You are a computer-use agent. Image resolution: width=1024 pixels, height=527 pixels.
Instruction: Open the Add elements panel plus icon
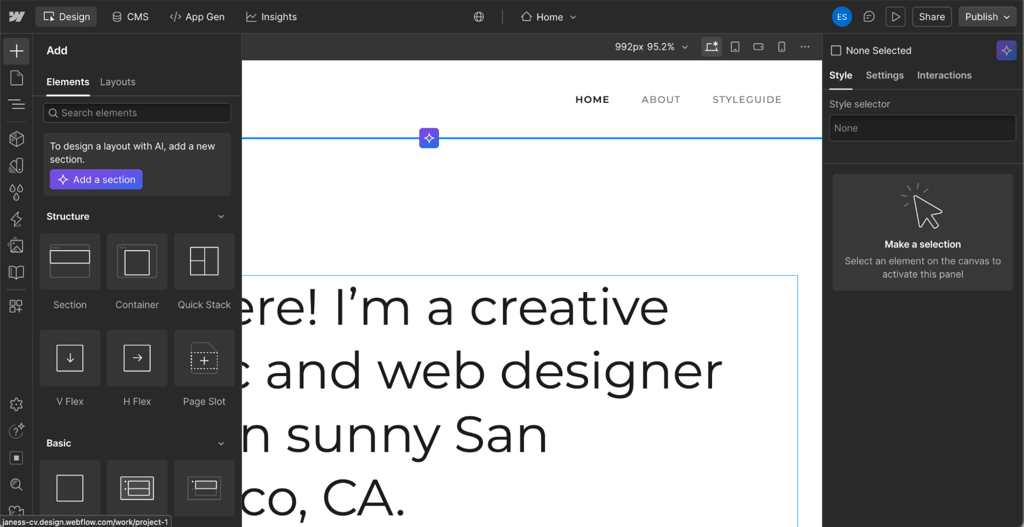pos(16,51)
